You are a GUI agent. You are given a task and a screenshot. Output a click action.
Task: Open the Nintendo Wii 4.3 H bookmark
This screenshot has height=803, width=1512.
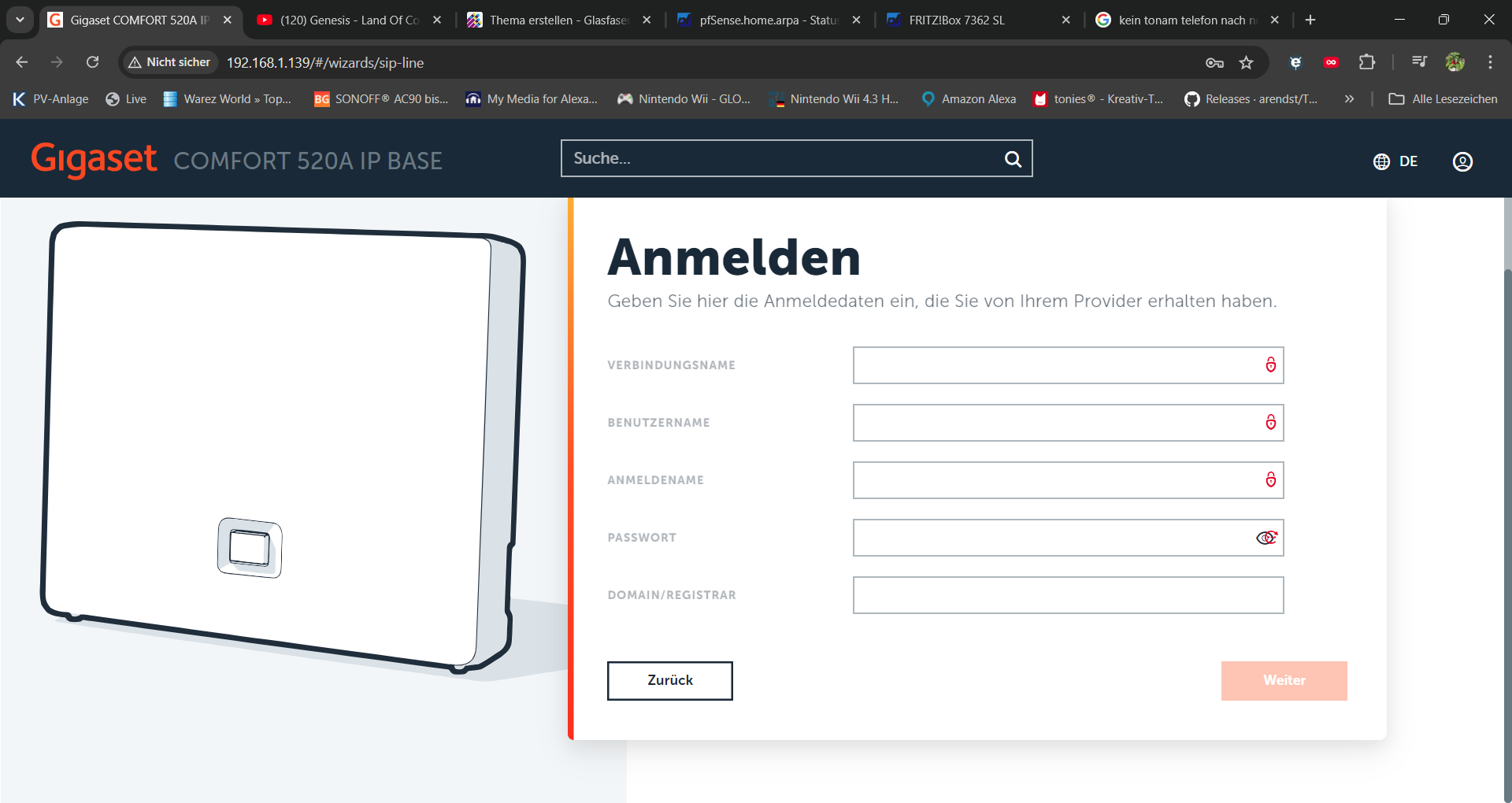click(x=835, y=98)
